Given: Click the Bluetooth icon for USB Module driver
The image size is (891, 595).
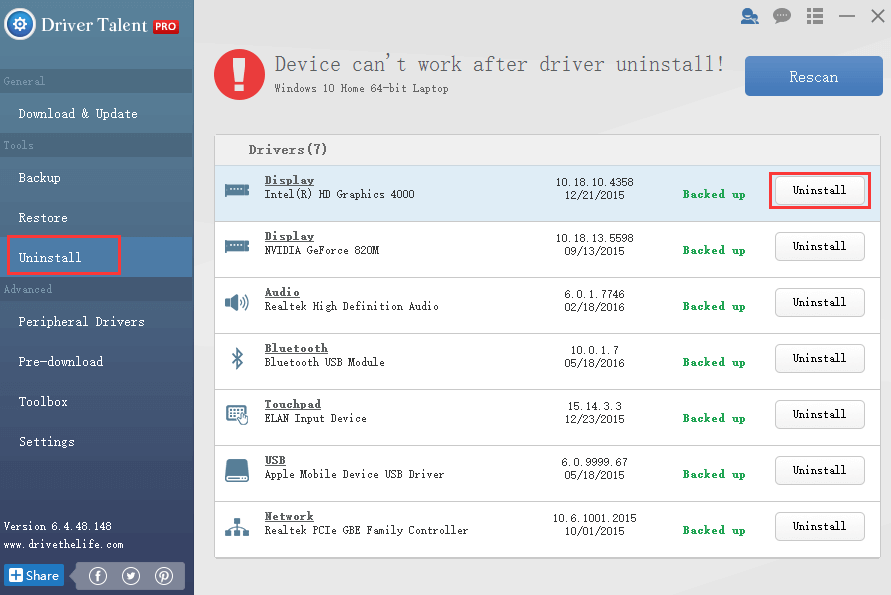Looking at the screenshot, I should click(x=237, y=357).
